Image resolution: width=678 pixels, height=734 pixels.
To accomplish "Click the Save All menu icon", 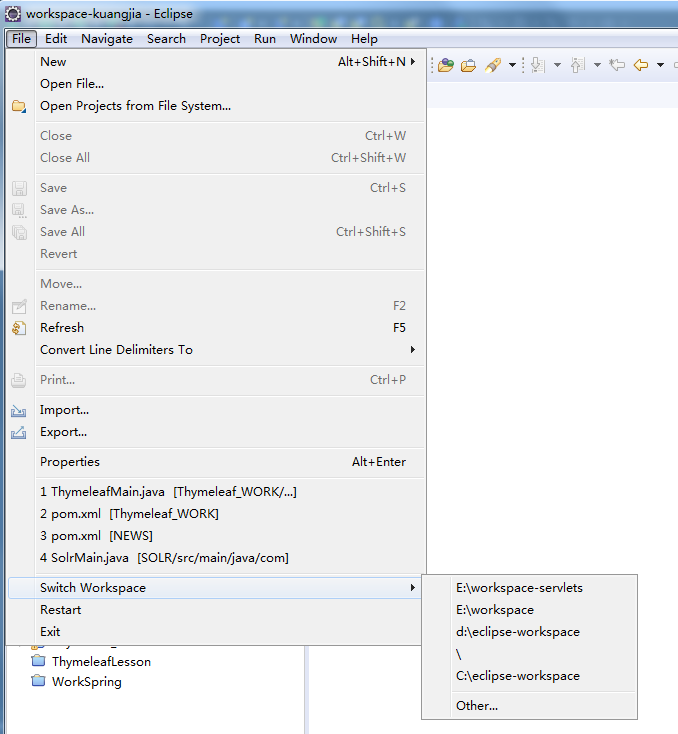I will click(19, 232).
